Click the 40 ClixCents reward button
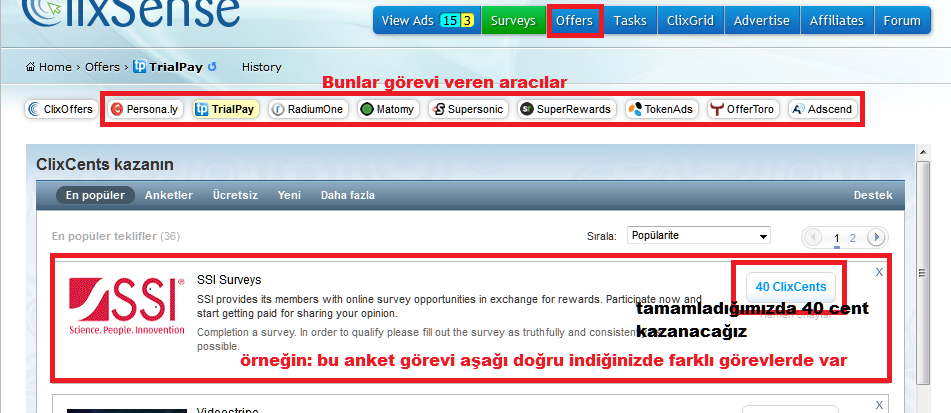This screenshot has width=951, height=413. pyautogui.click(x=791, y=287)
